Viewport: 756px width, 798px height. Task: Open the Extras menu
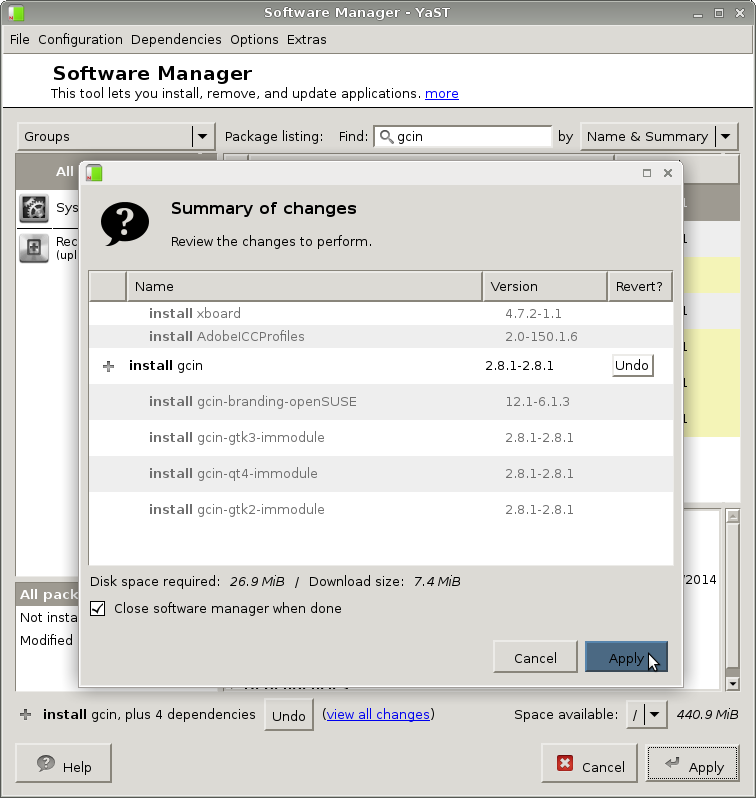(306, 40)
